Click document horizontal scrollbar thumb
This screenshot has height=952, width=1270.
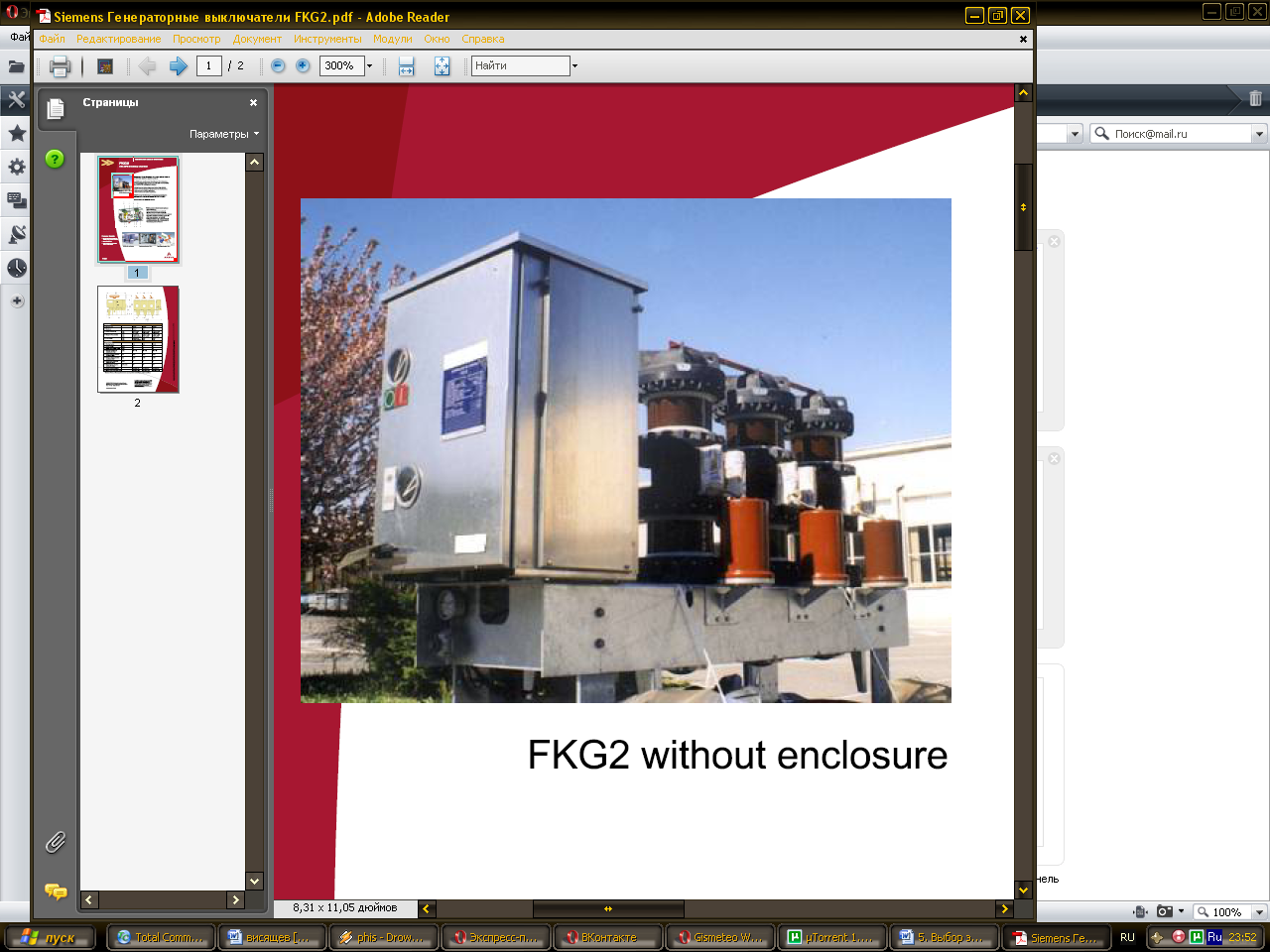click(x=608, y=908)
